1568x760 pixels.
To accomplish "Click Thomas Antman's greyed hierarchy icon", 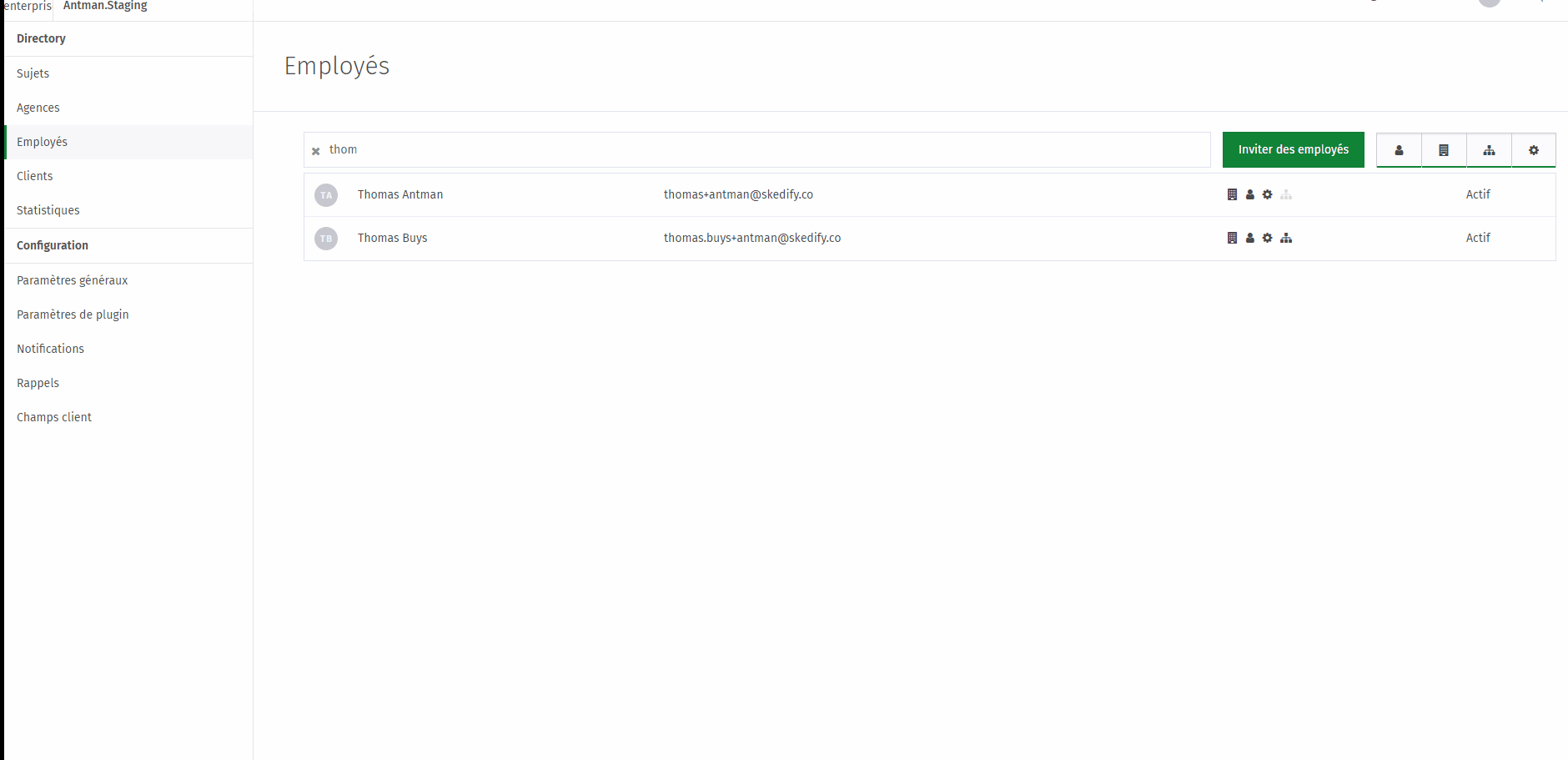I will (x=1286, y=194).
